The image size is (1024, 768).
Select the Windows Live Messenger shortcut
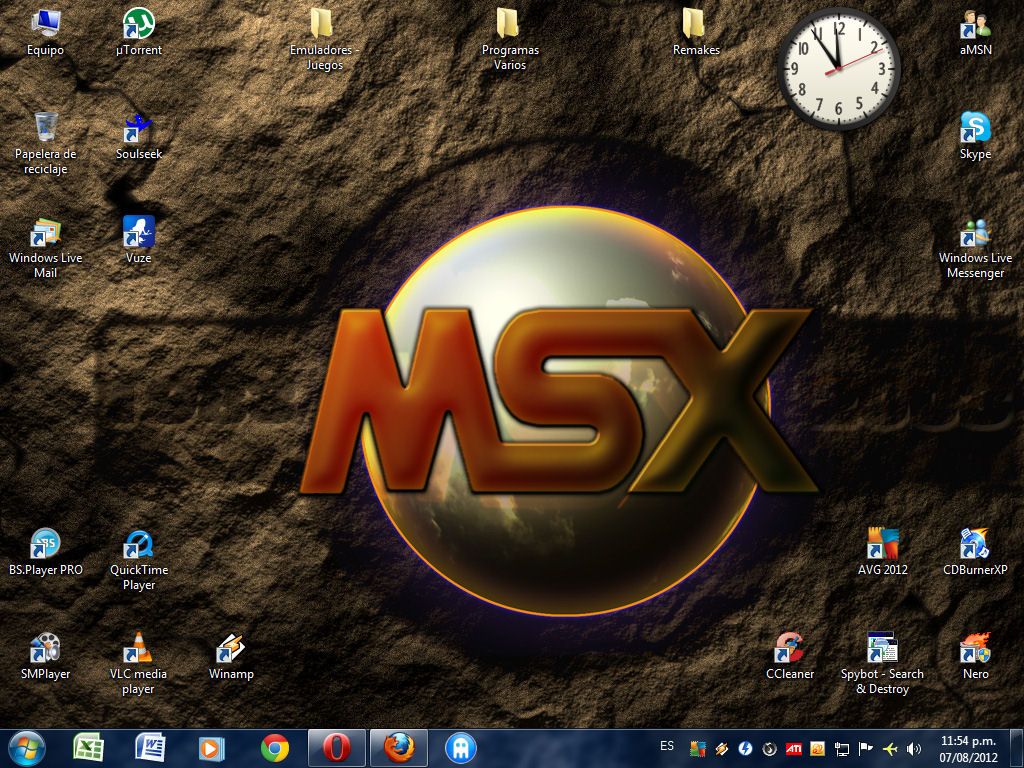975,248
